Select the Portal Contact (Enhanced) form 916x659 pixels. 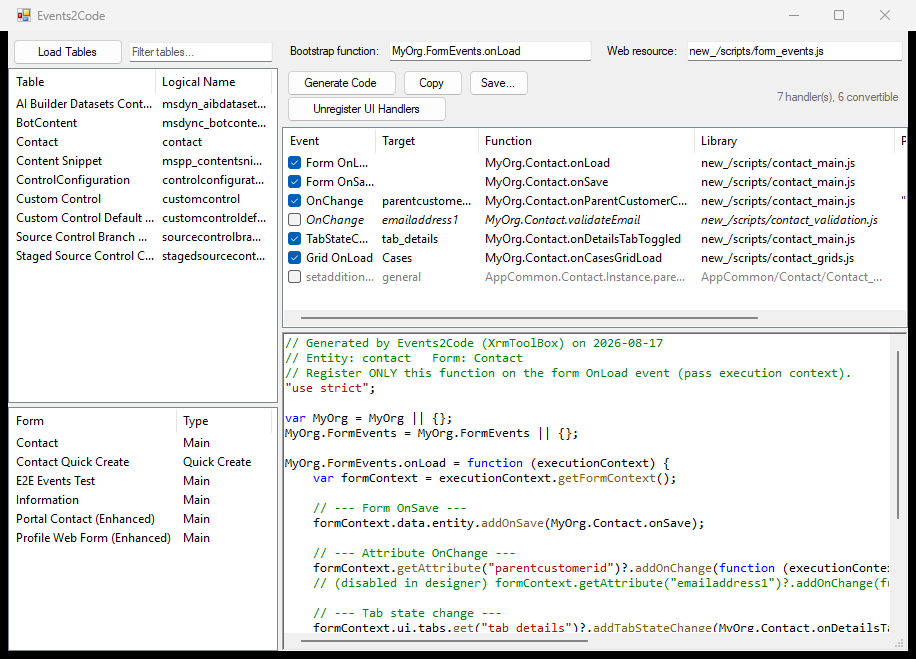pos(142,519)
